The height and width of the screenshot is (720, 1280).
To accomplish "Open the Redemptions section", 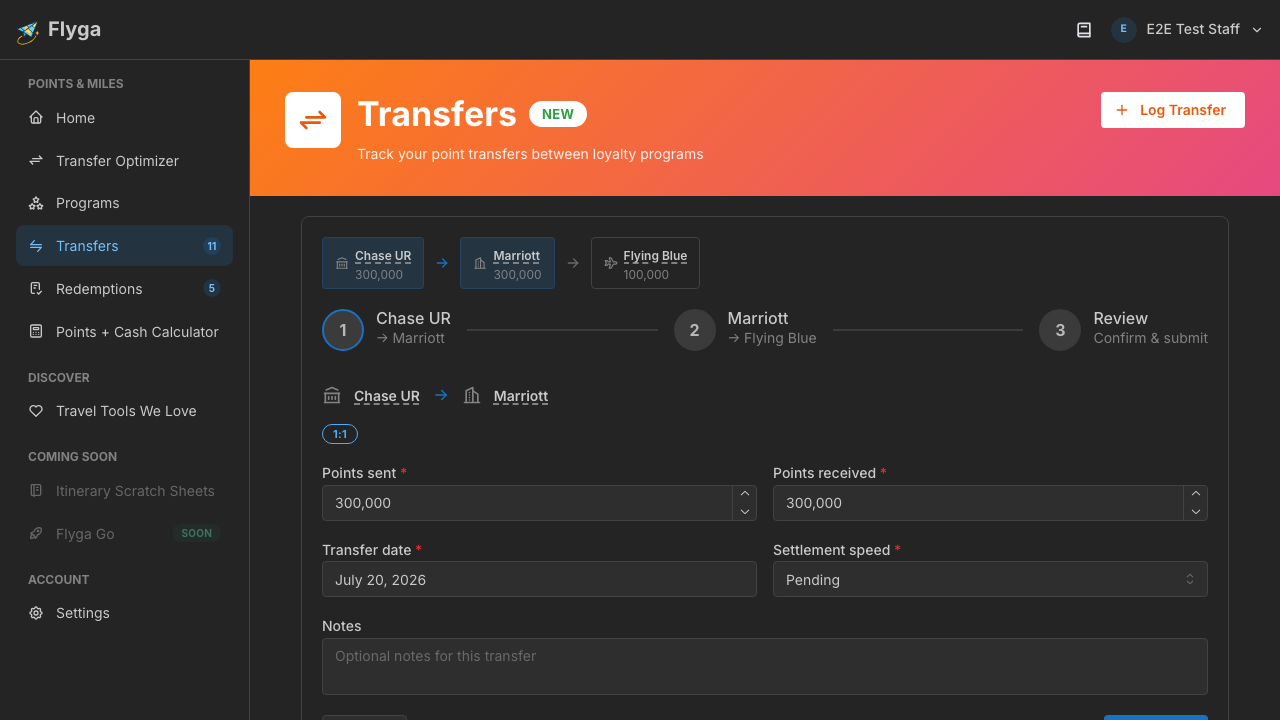I will pyautogui.click(x=124, y=289).
